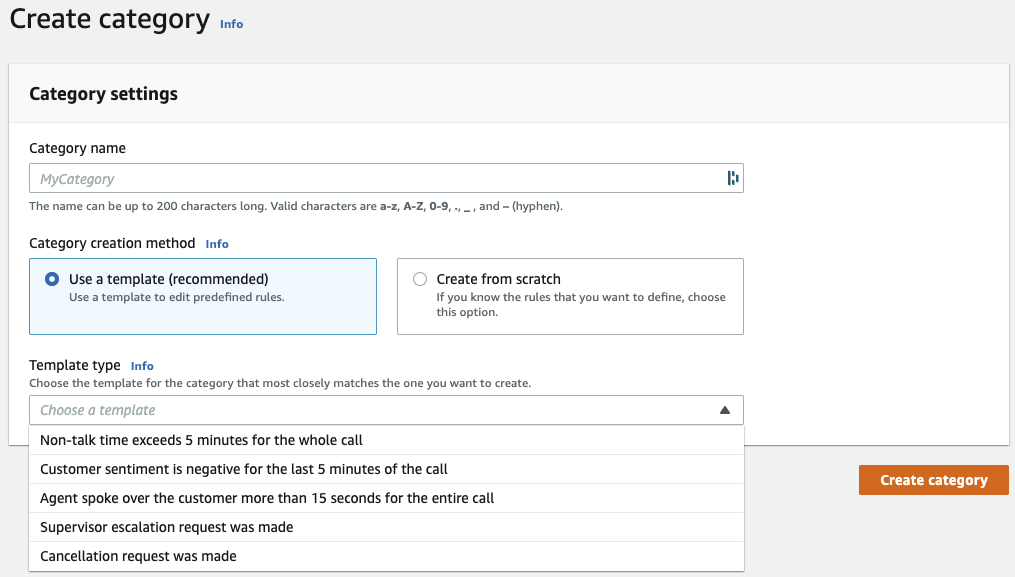The height and width of the screenshot is (577, 1015).
Task: Open Info link next to Category creation method
Action: pyautogui.click(x=217, y=244)
